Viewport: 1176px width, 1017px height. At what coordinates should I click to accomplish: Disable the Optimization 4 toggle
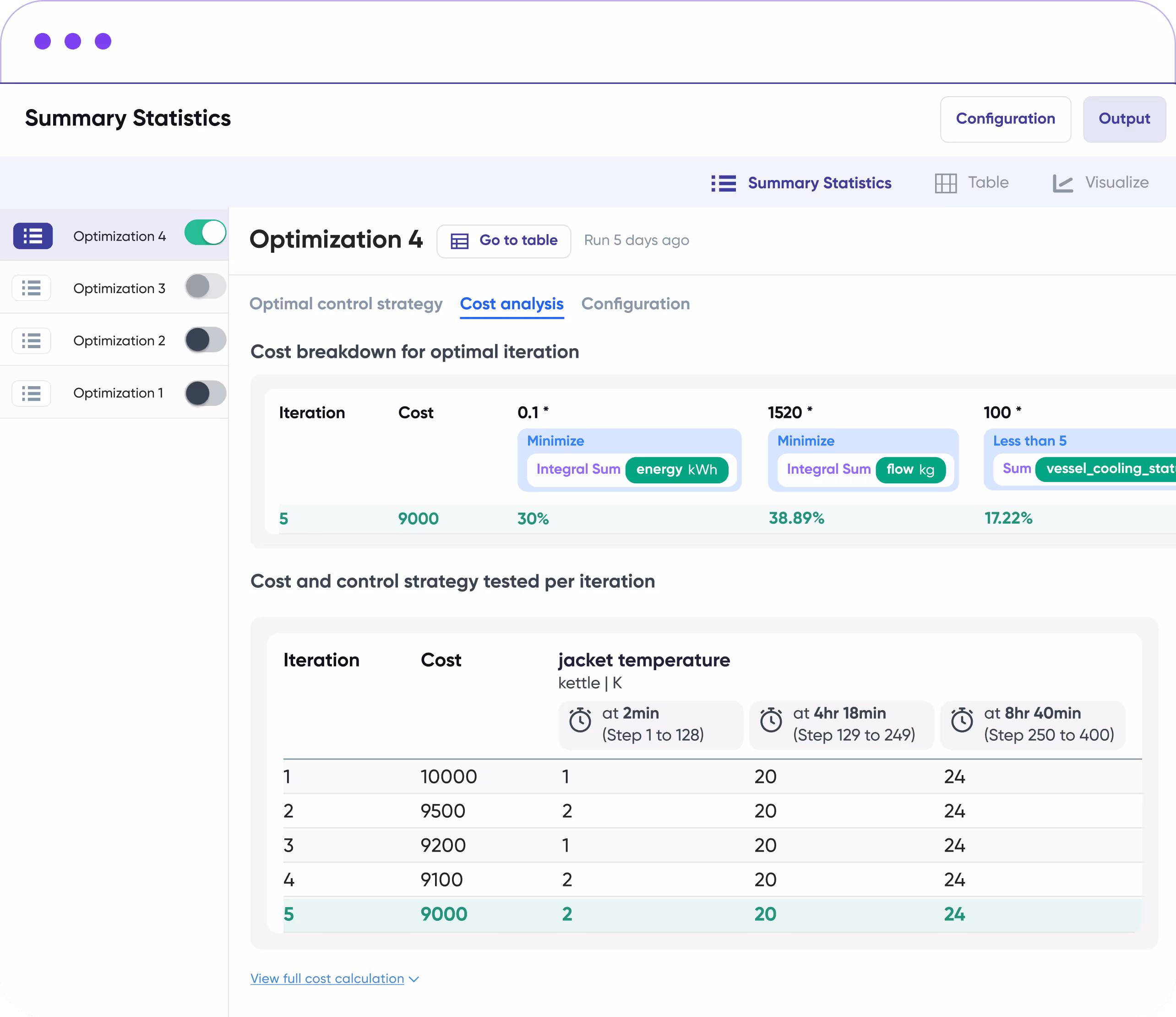coord(206,233)
